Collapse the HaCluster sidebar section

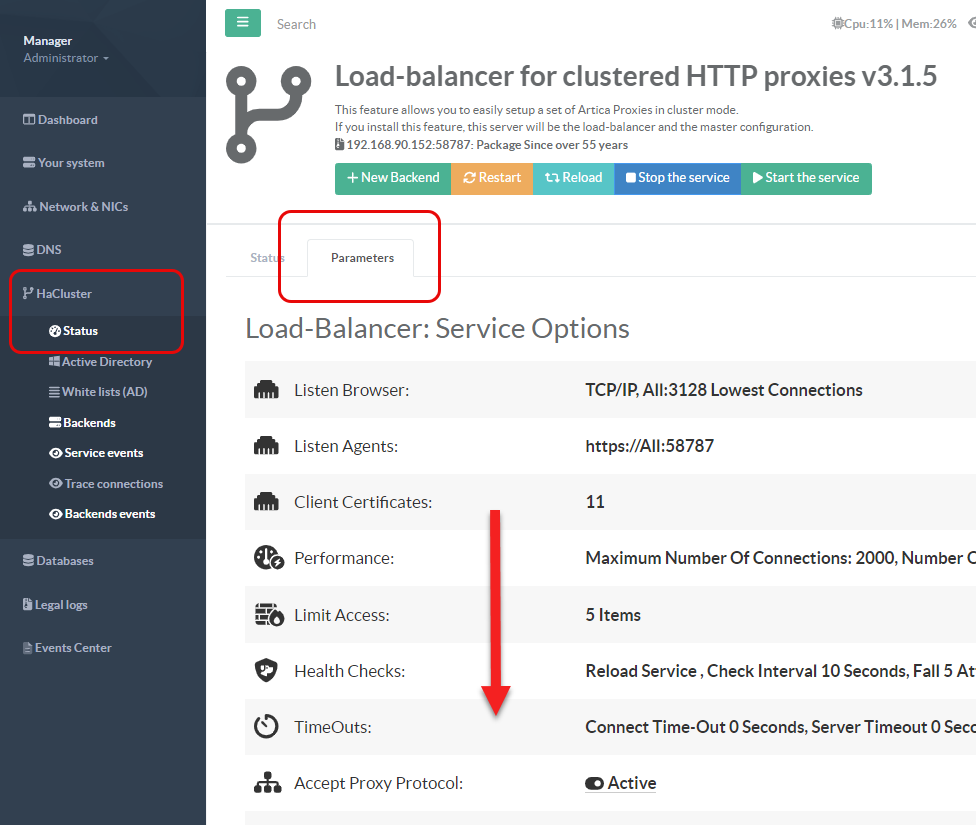point(64,293)
